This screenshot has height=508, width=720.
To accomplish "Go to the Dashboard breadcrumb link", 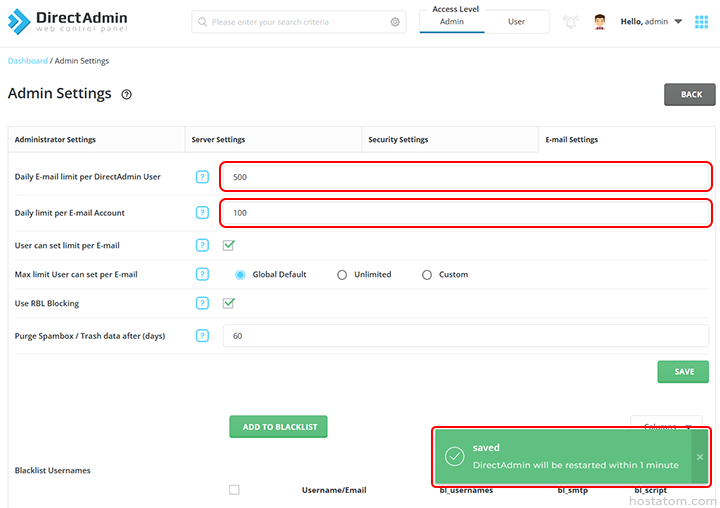I will tap(27, 61).
